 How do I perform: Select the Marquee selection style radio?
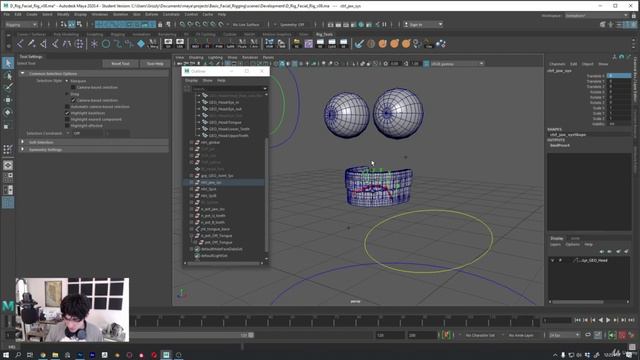(x=67, y=81)
